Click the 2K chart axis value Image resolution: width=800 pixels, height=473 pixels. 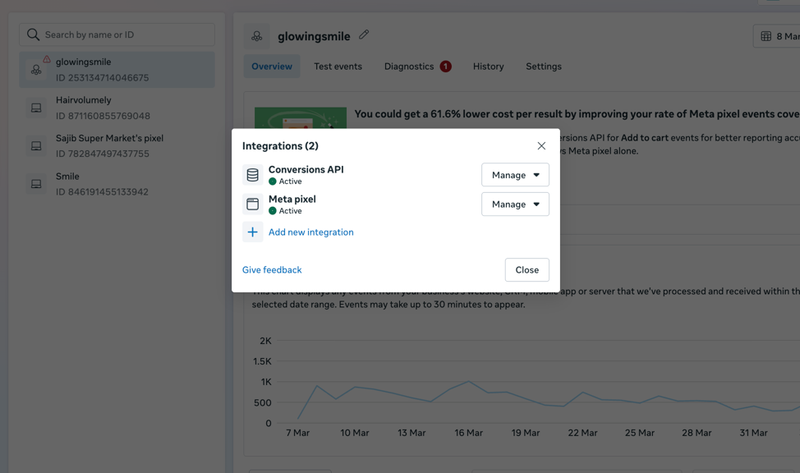(265, 341)
